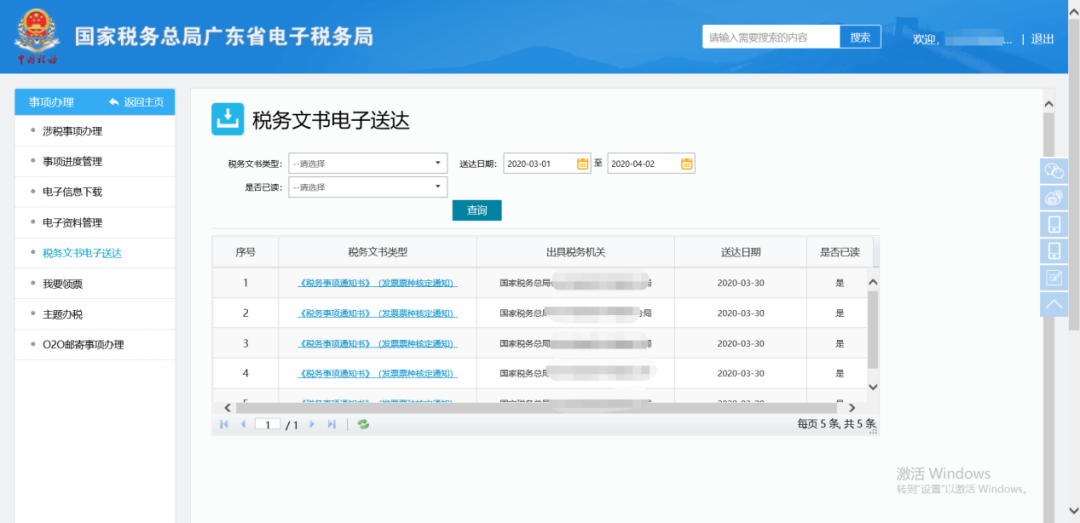Go to the first page using pagination icon

224,424
